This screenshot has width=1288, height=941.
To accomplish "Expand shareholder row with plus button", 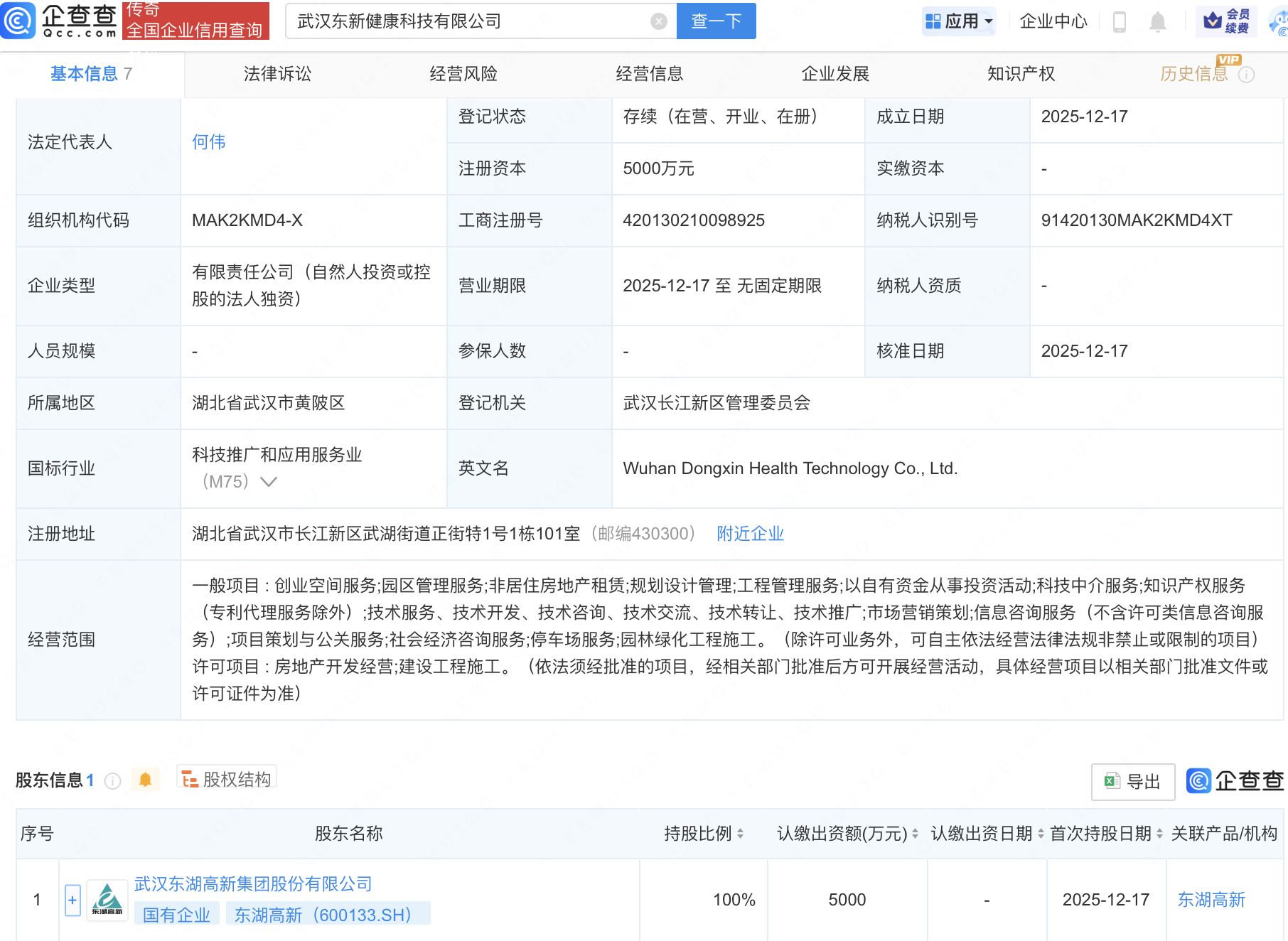I will coord(73,900).
